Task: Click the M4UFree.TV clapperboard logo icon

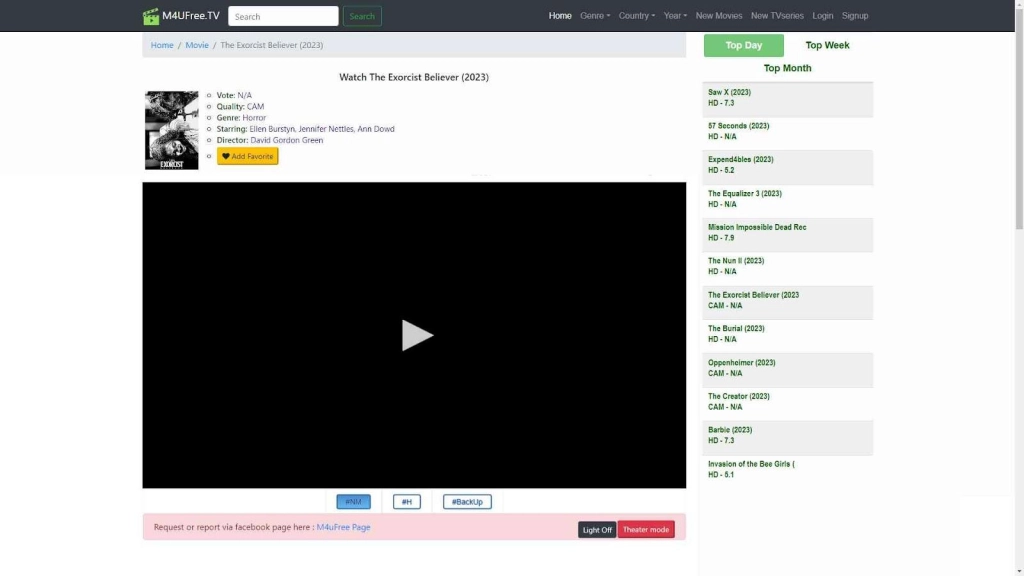Action: (x=151, y=16)
